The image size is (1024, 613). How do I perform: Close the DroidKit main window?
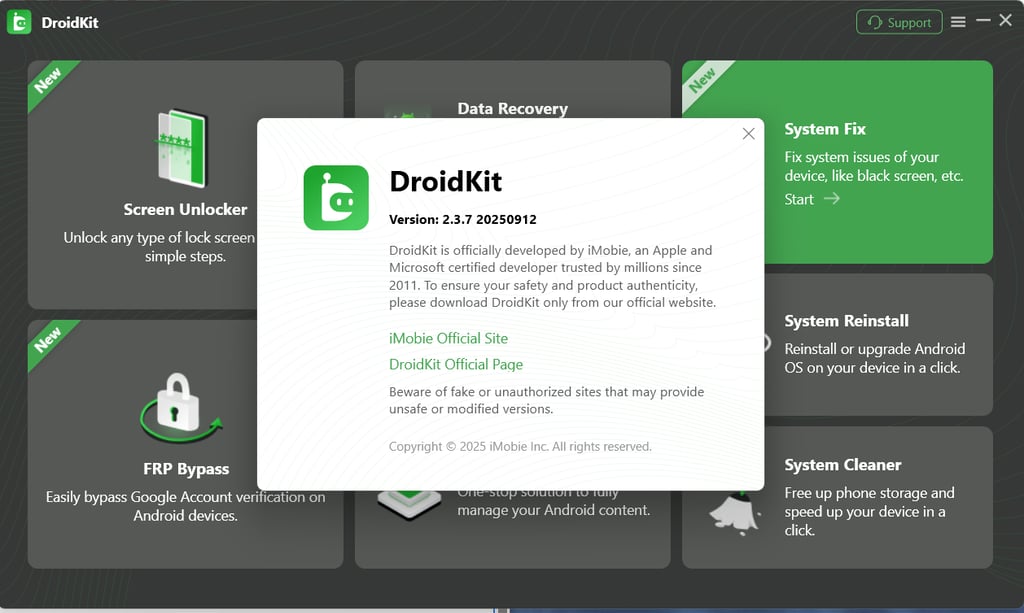coord(1006,21)
